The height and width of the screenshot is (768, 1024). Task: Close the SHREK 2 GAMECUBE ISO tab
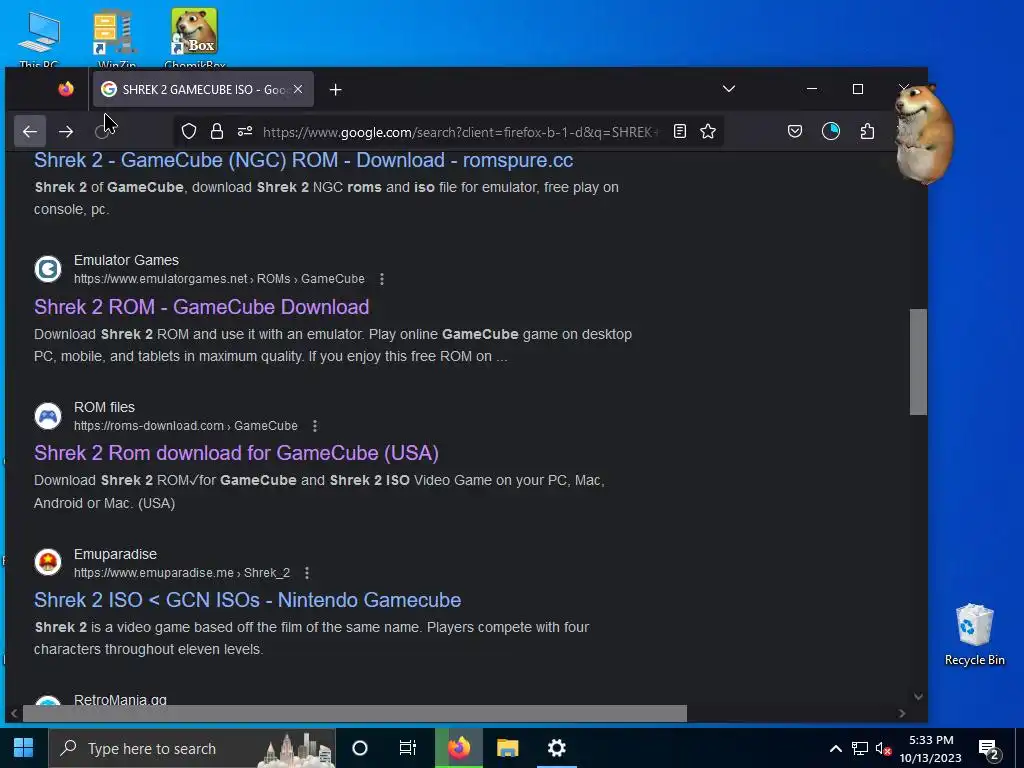[298, 89]
